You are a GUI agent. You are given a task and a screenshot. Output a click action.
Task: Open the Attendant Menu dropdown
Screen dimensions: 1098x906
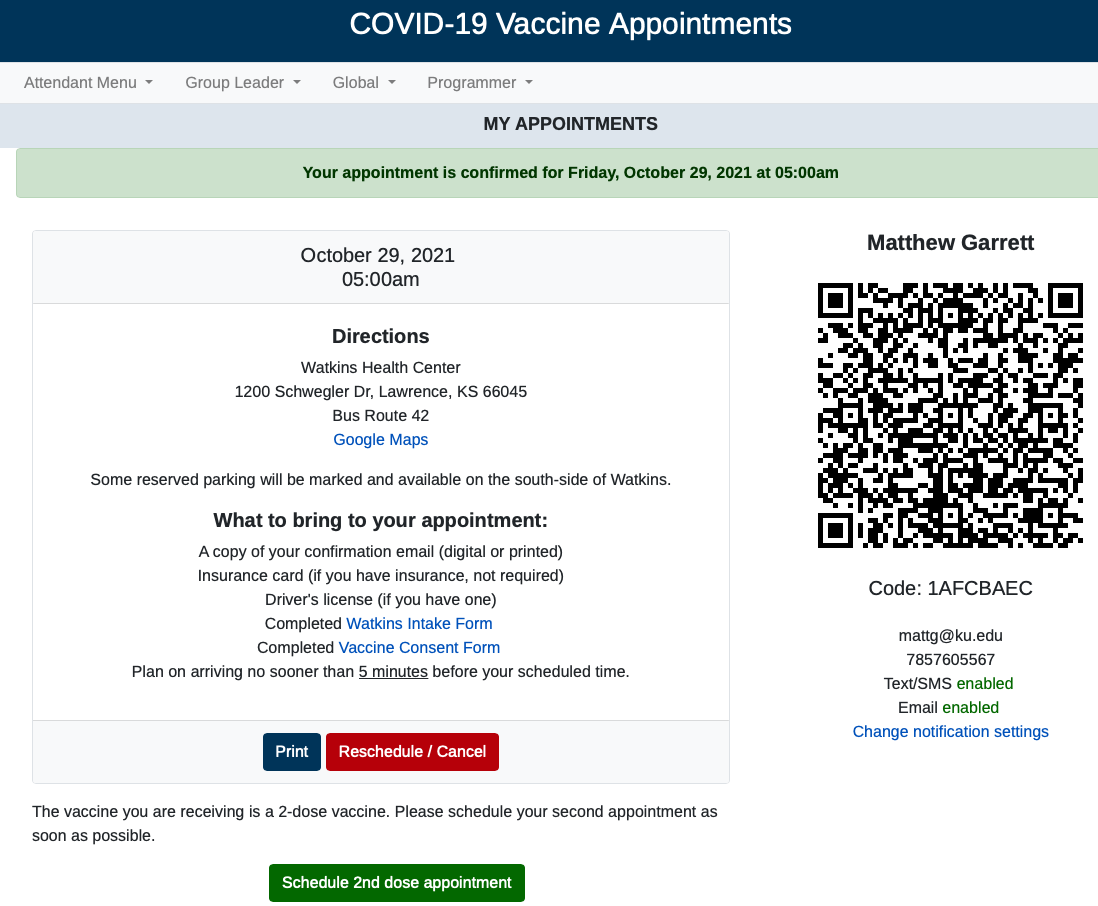coord(88,83)
